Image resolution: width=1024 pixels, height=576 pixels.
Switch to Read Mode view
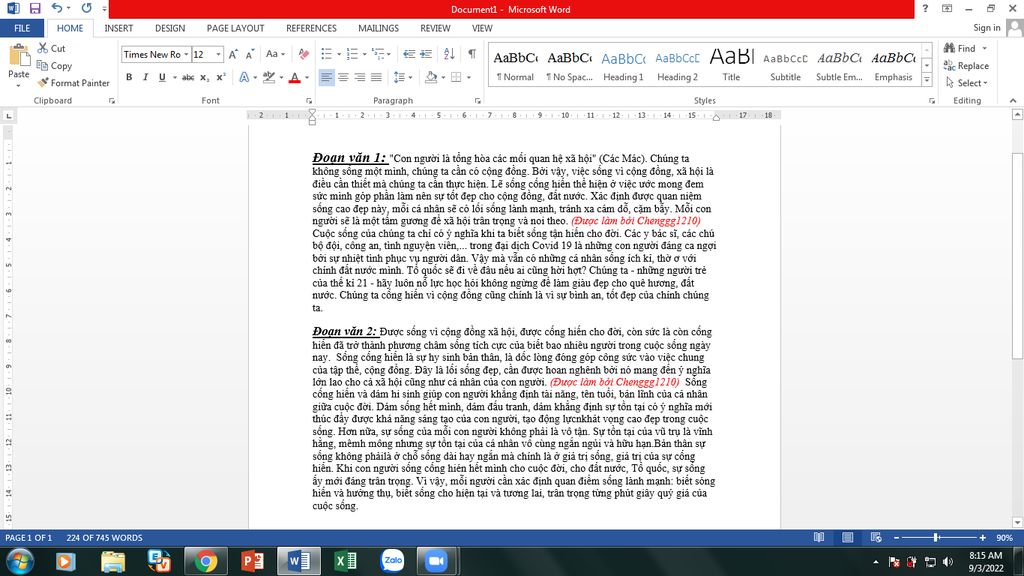(x=819, y=537)
